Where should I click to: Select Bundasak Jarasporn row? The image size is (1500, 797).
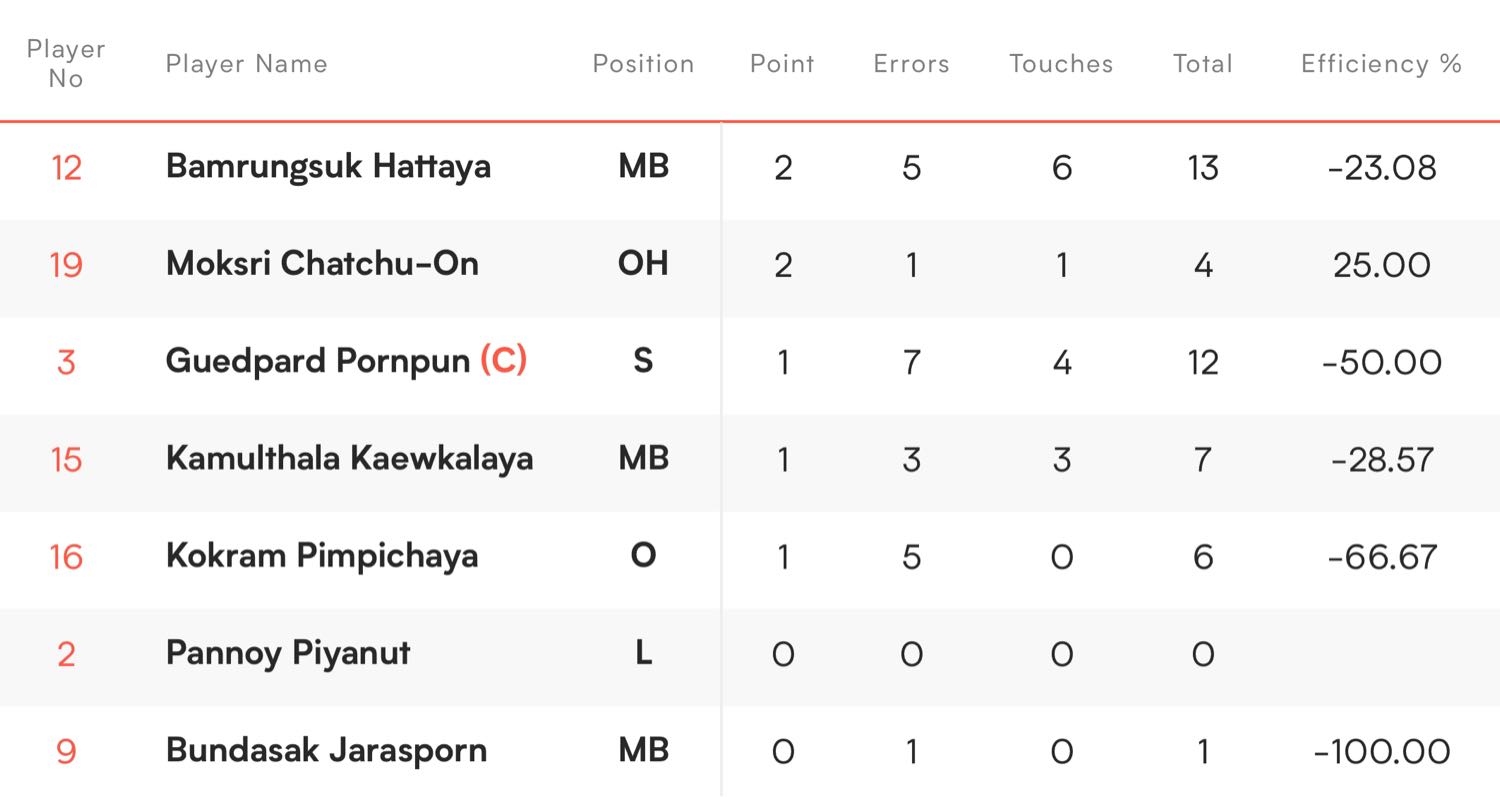750,751
